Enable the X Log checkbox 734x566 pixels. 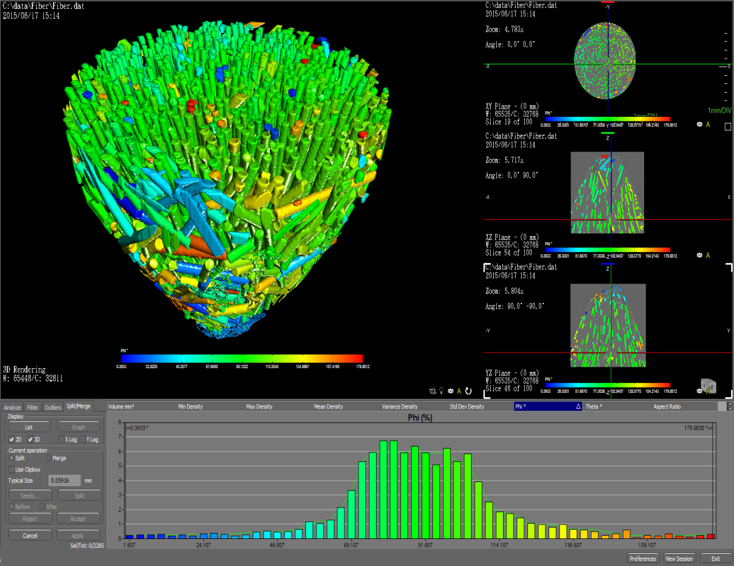tap(60, 439)
